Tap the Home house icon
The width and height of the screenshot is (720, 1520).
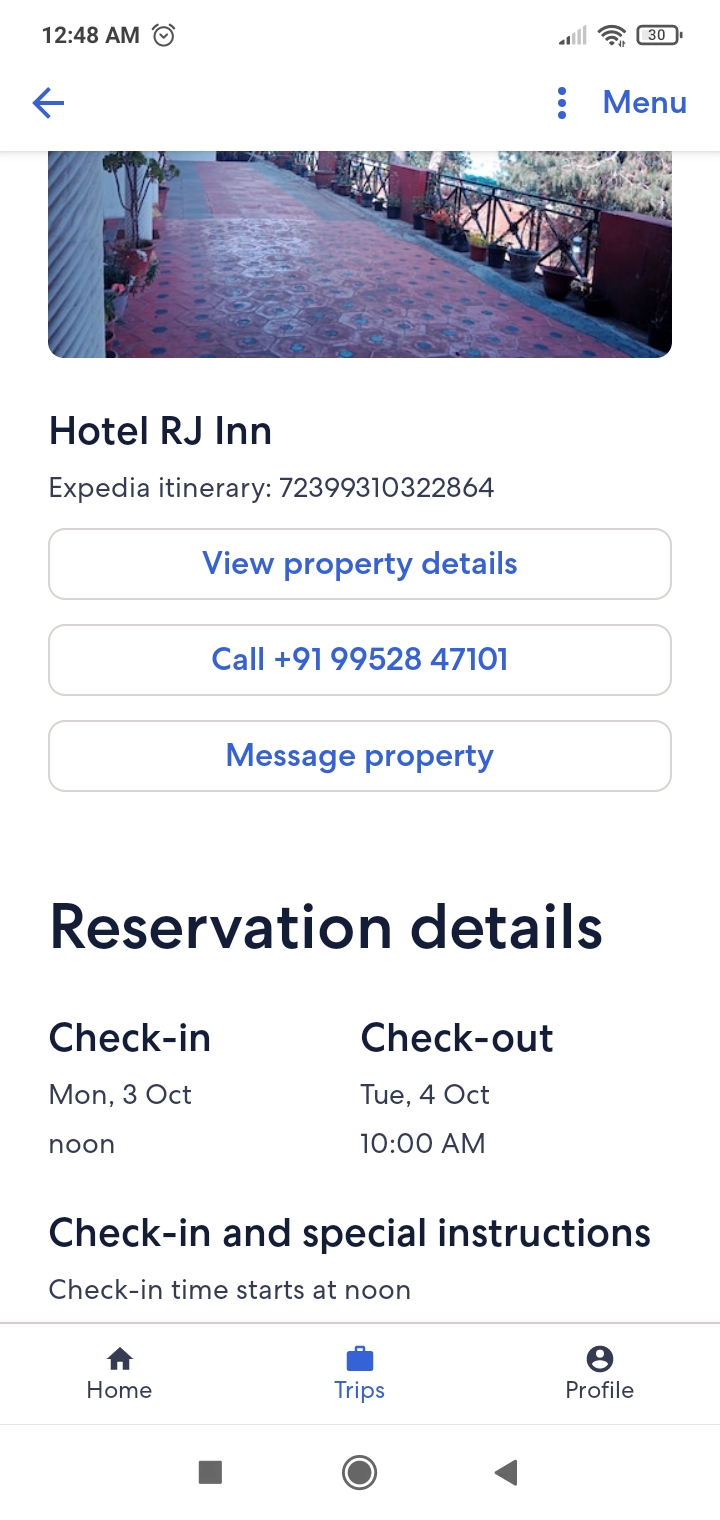(x=119, y=1358)
